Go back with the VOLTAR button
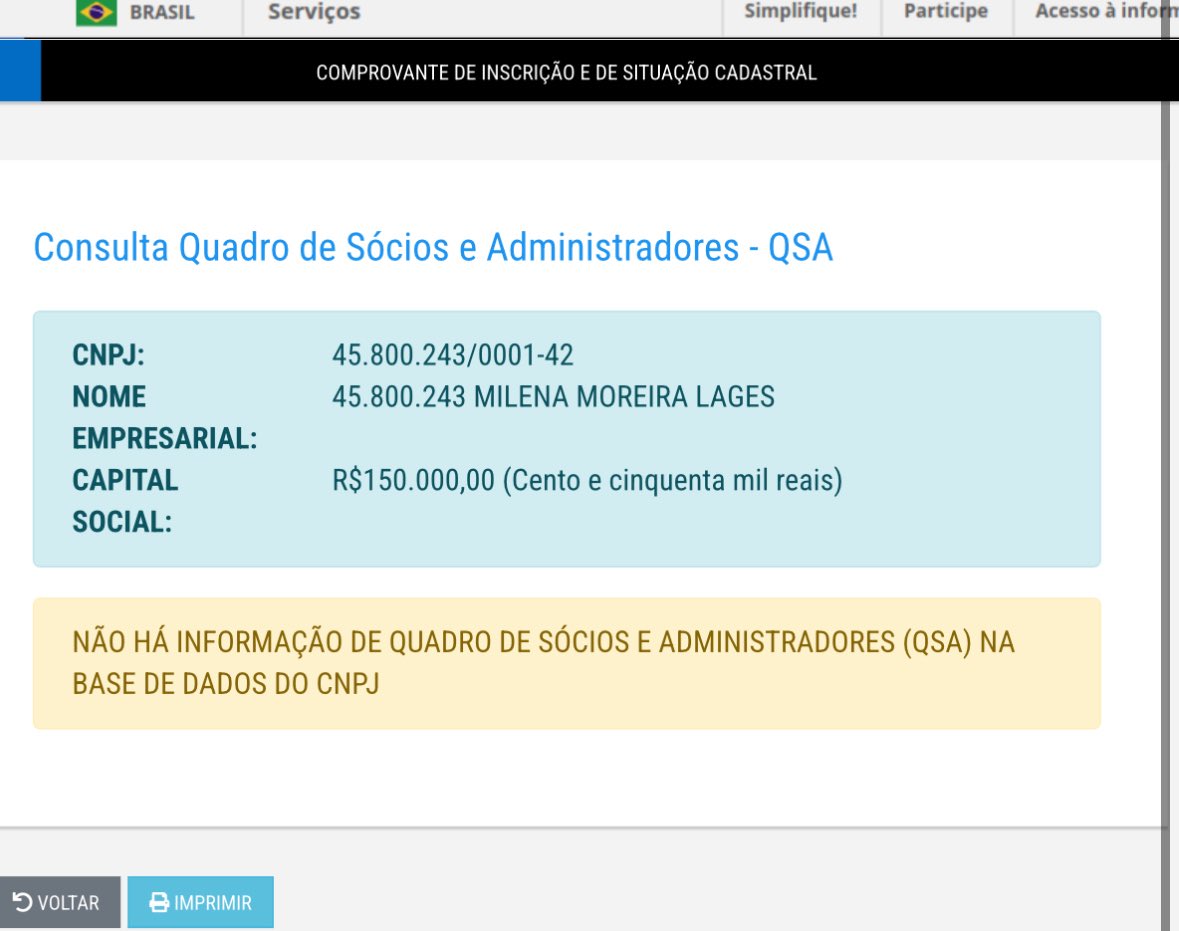Screen dimensions: 1179x931 click(x=59, y=902)
